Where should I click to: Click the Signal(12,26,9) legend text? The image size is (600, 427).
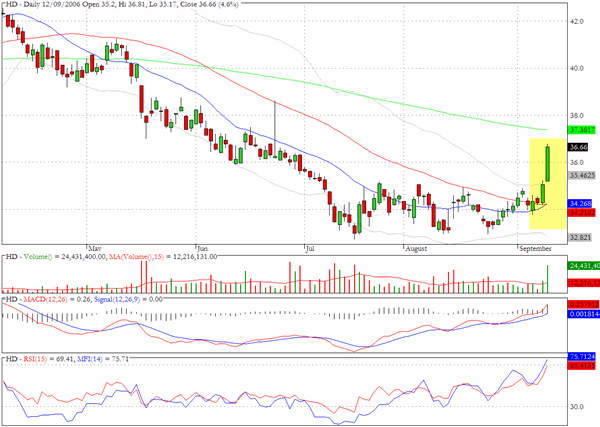pyautogui.click(x=117, y=299)
